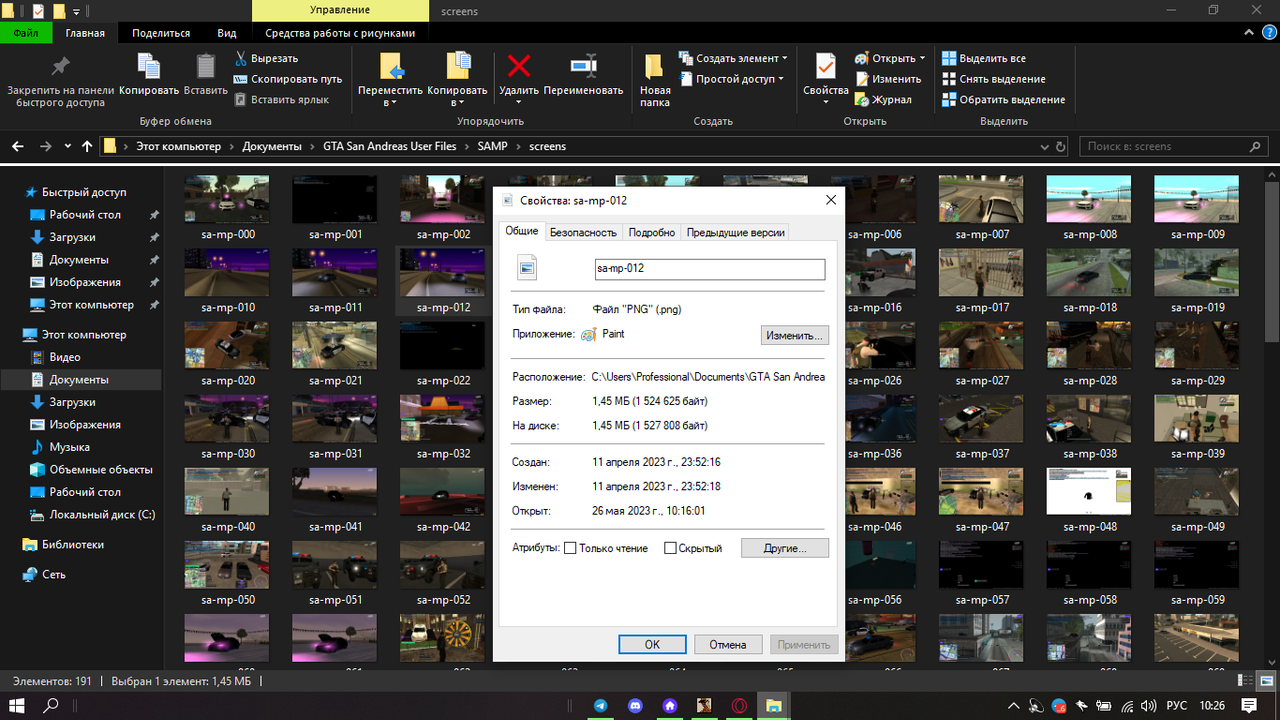1280x720 pixels.
Task: Switch to Поделиться ribbon tab
Action: (160, 33)
